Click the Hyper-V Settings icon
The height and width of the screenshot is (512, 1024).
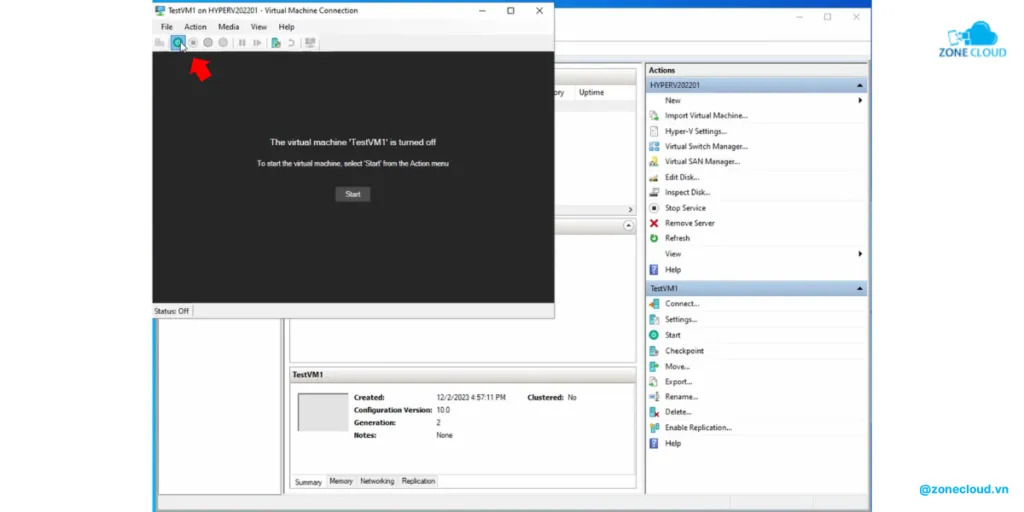(x=654, y=131)
